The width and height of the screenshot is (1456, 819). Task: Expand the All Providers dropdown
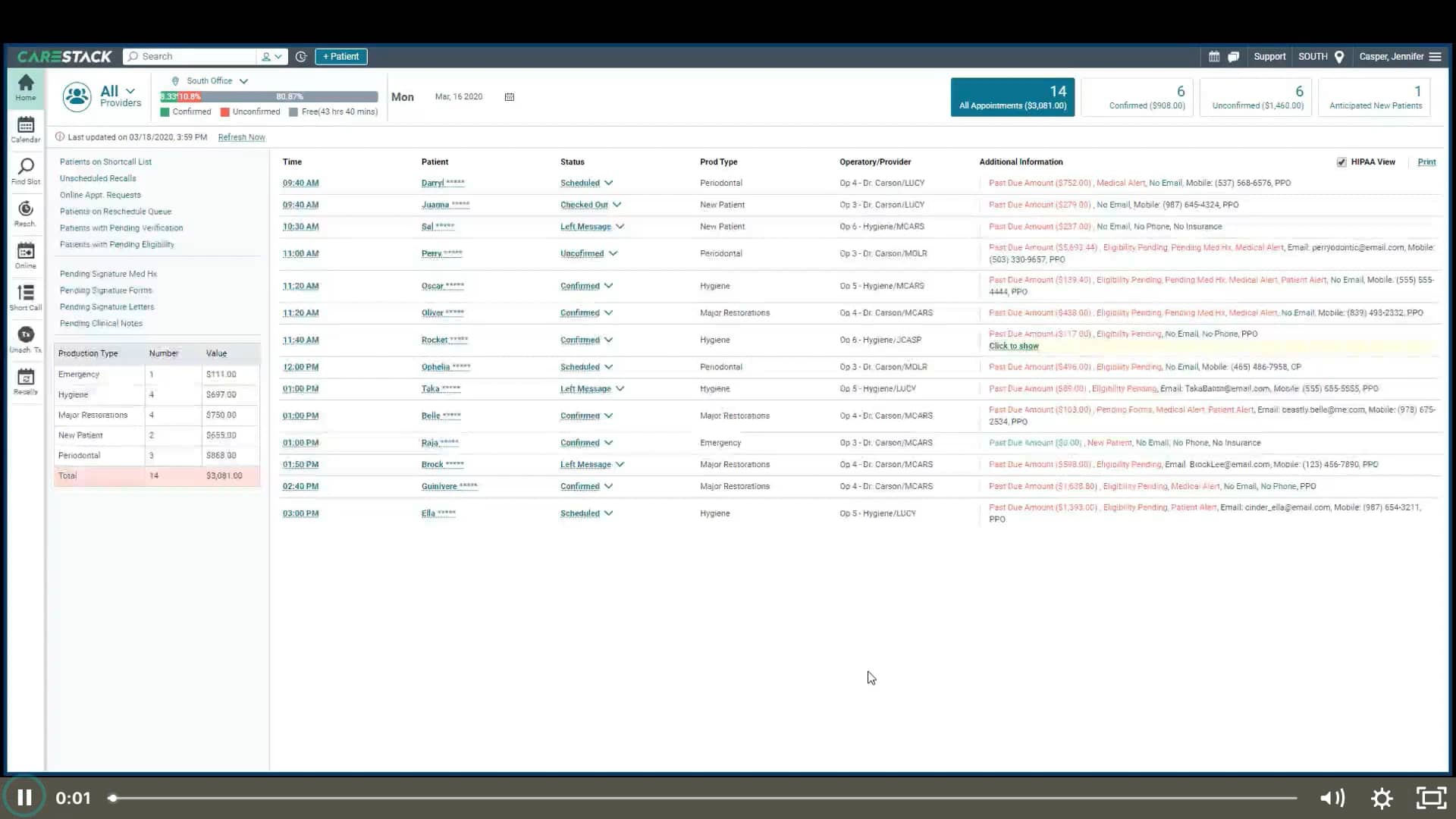[129, 90]
